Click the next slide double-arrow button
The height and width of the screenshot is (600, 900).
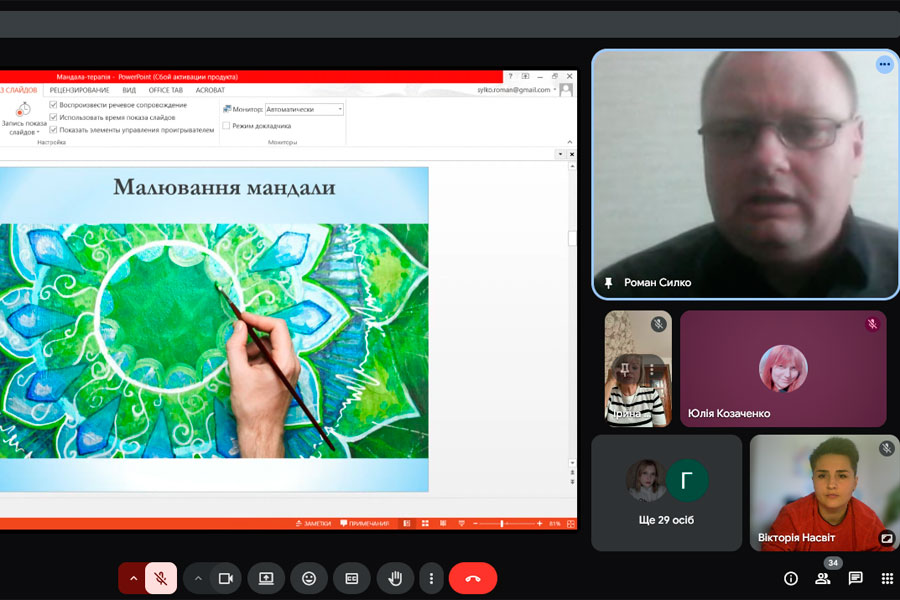click(x=572, y=482)
